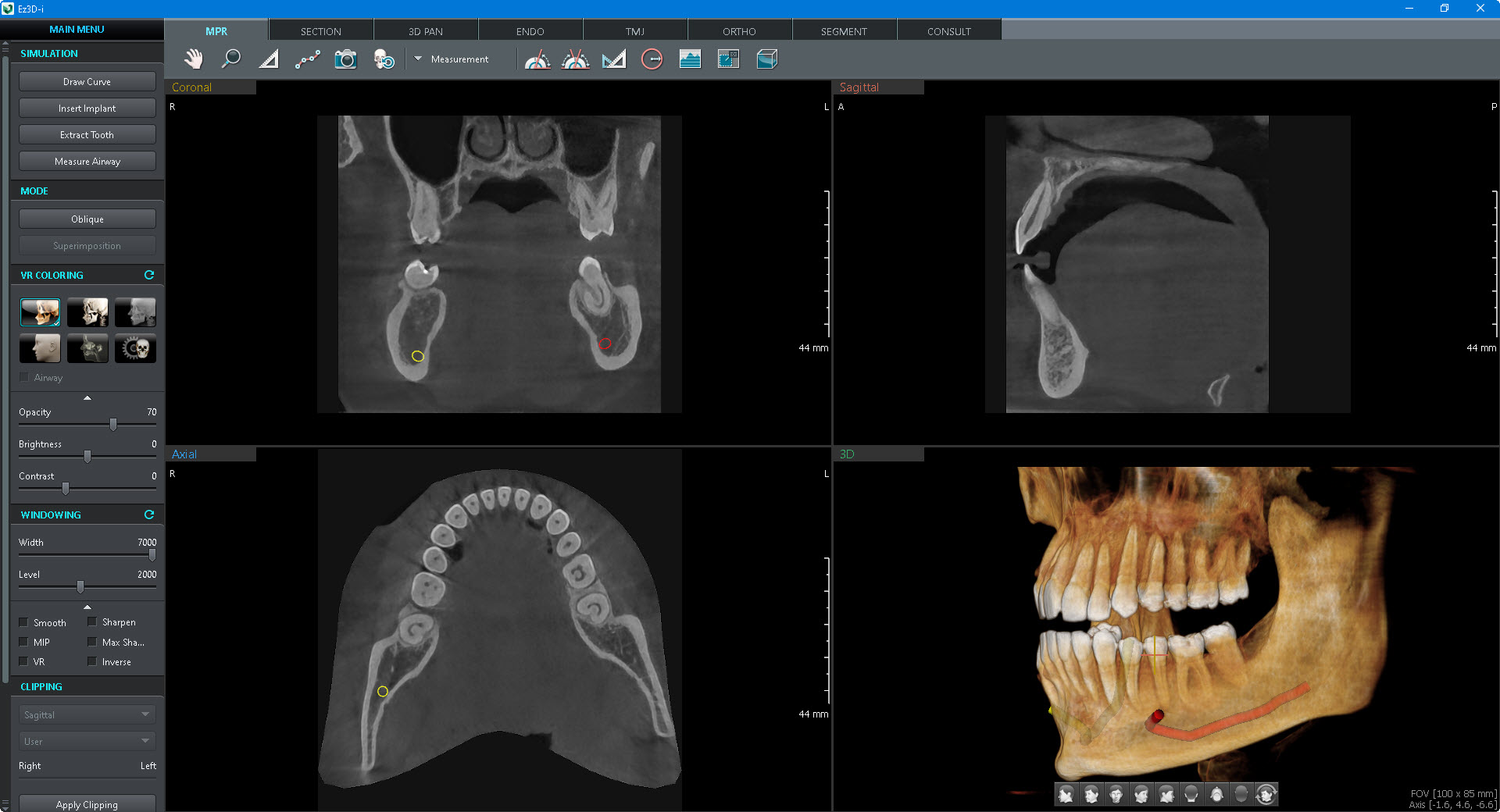Switch to the ENDO tab
The image size is (1500, 812).
[530, 31]
